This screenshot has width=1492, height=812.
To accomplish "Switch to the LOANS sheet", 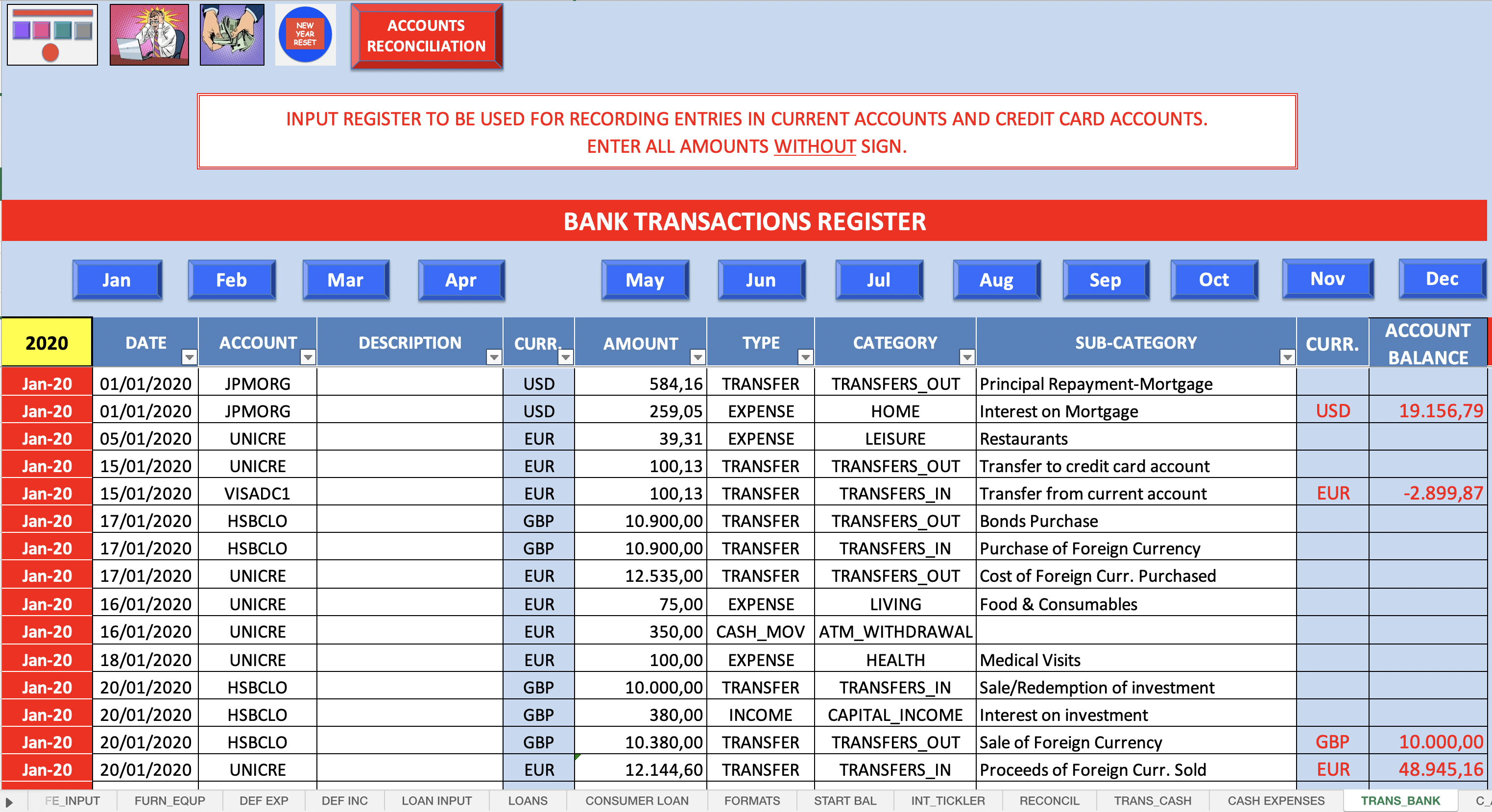I will click(x=528, y=800).
